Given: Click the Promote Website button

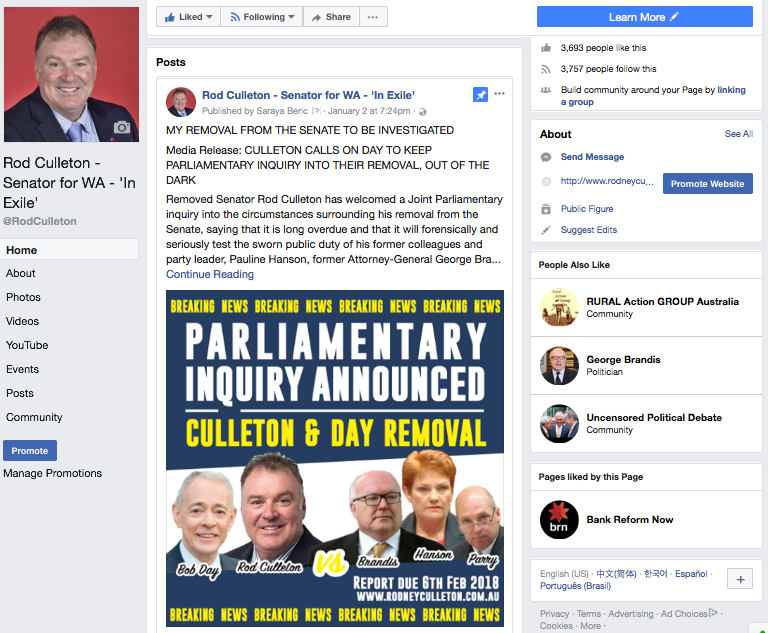Looking at the screenshot, I should coord(707,183).
